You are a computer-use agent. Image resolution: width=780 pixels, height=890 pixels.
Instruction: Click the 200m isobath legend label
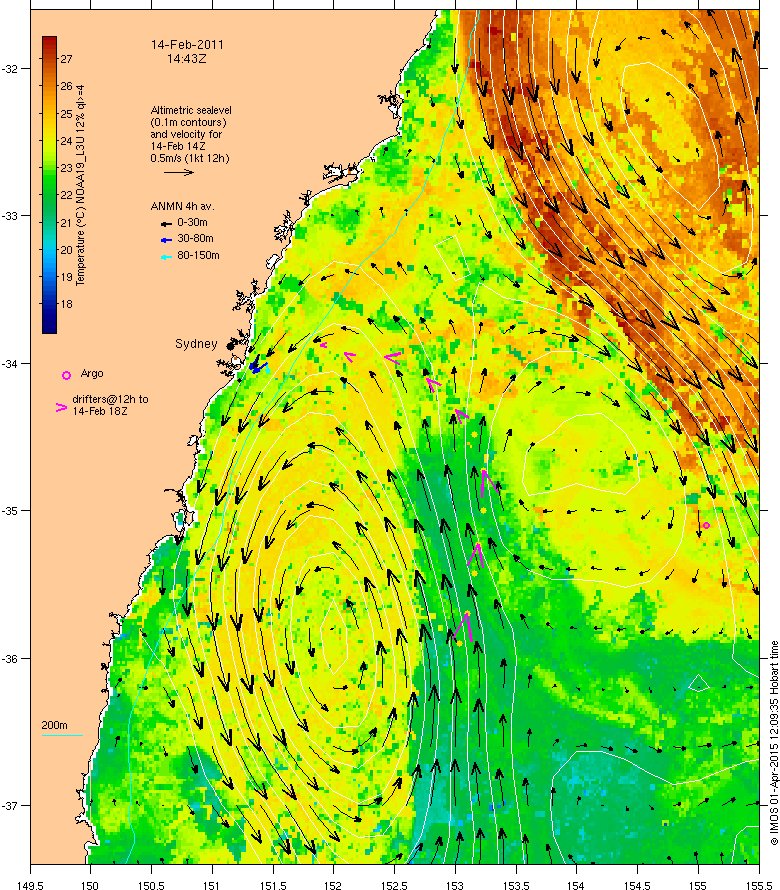point(54,725)
